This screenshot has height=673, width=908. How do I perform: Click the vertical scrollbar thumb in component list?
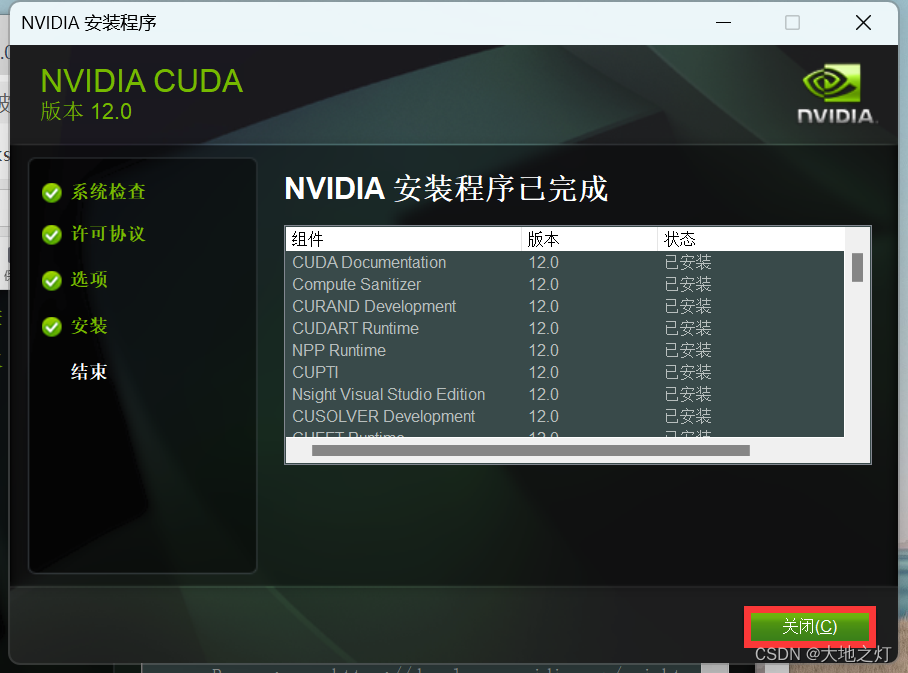tap(858, 268)
